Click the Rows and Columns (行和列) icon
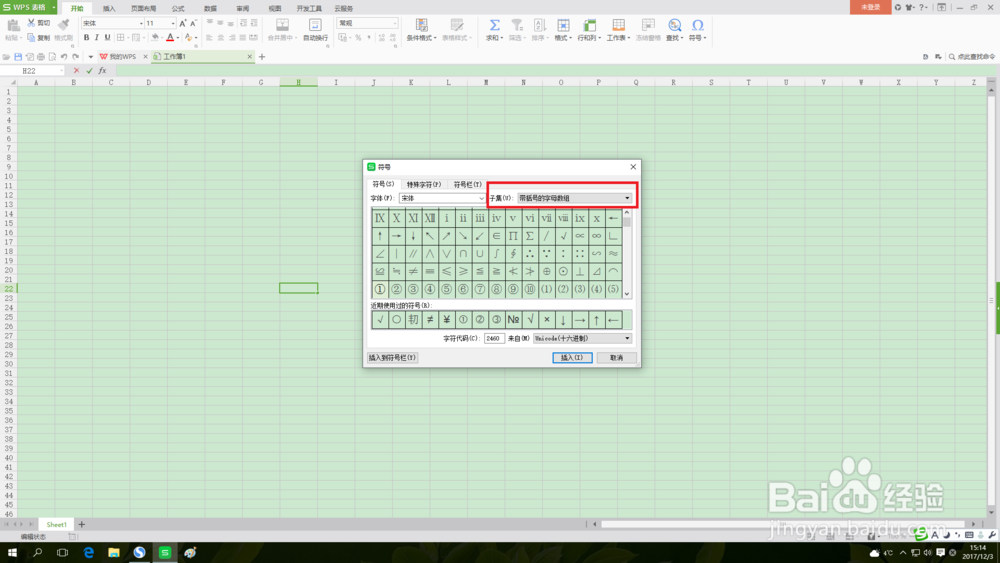1000x563 pixels. [589, 26]
